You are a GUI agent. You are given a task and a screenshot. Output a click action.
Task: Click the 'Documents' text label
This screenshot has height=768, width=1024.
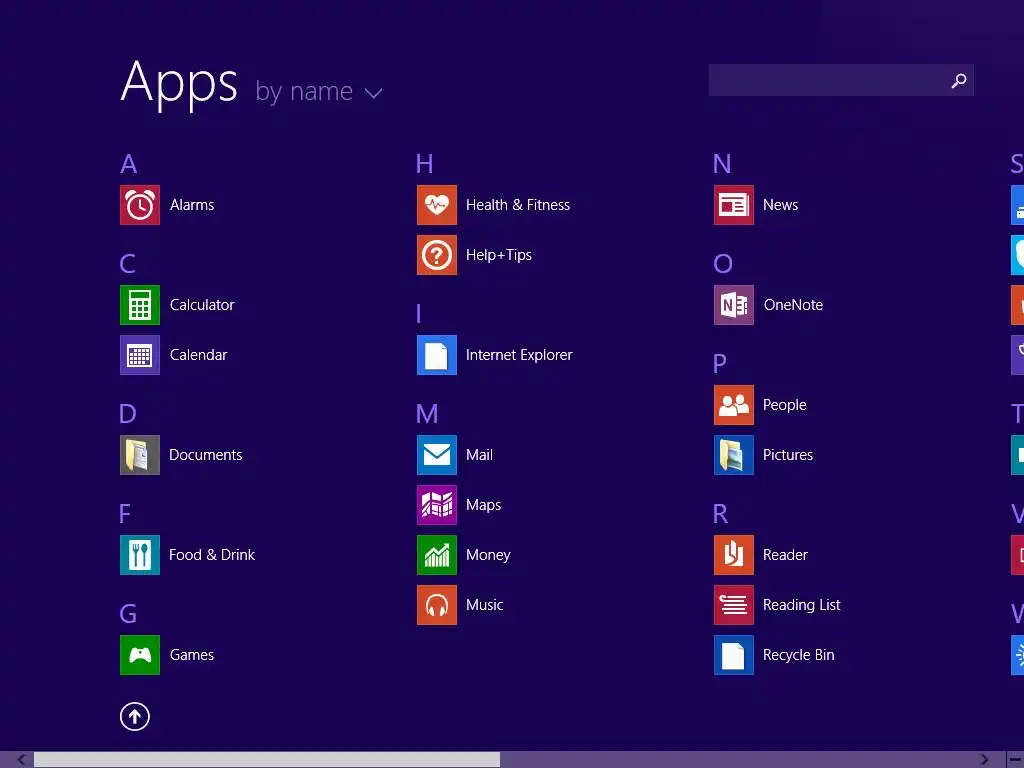tap(206, 455)
